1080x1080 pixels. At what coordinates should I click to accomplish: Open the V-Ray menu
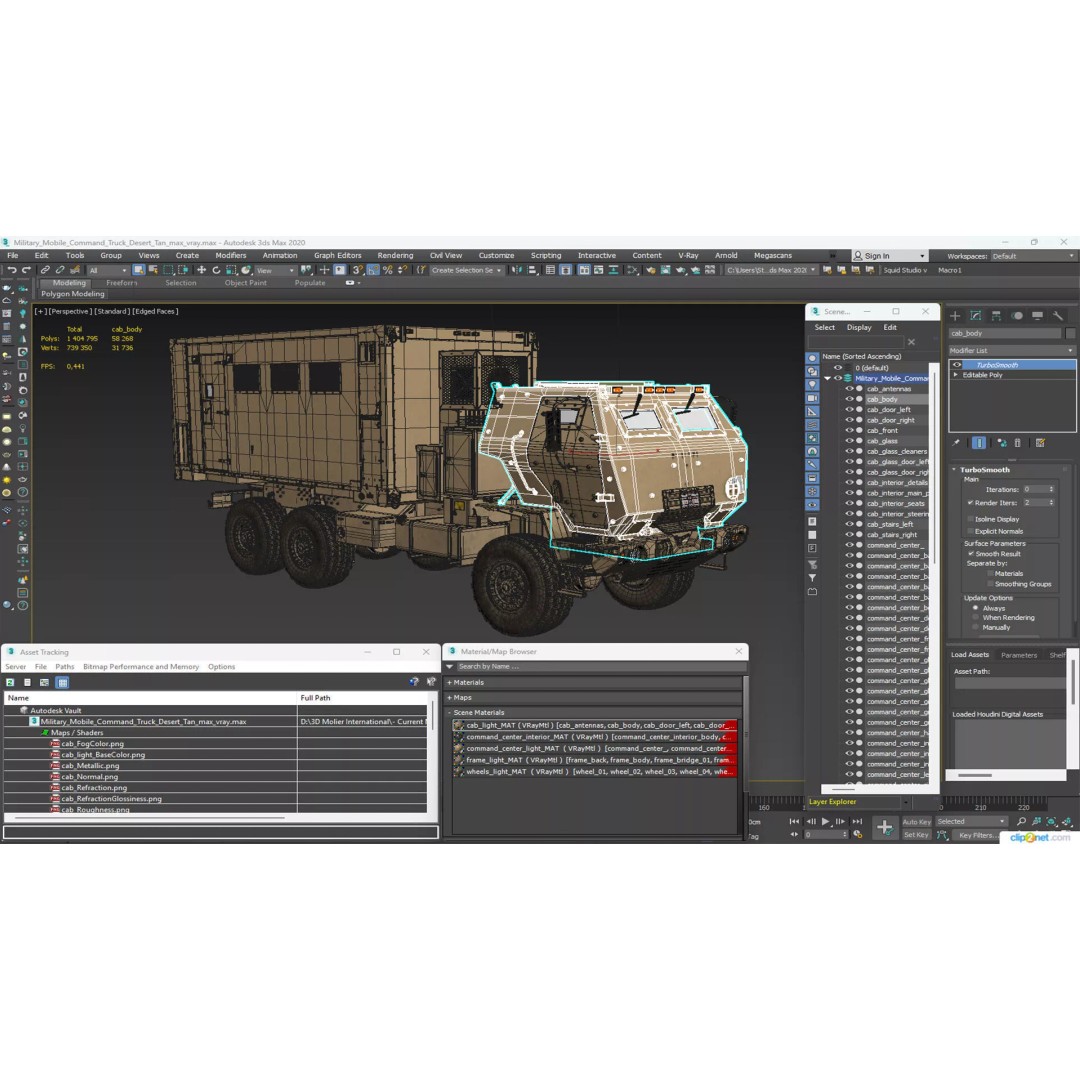pyautogui.click(x=688, y=256)
